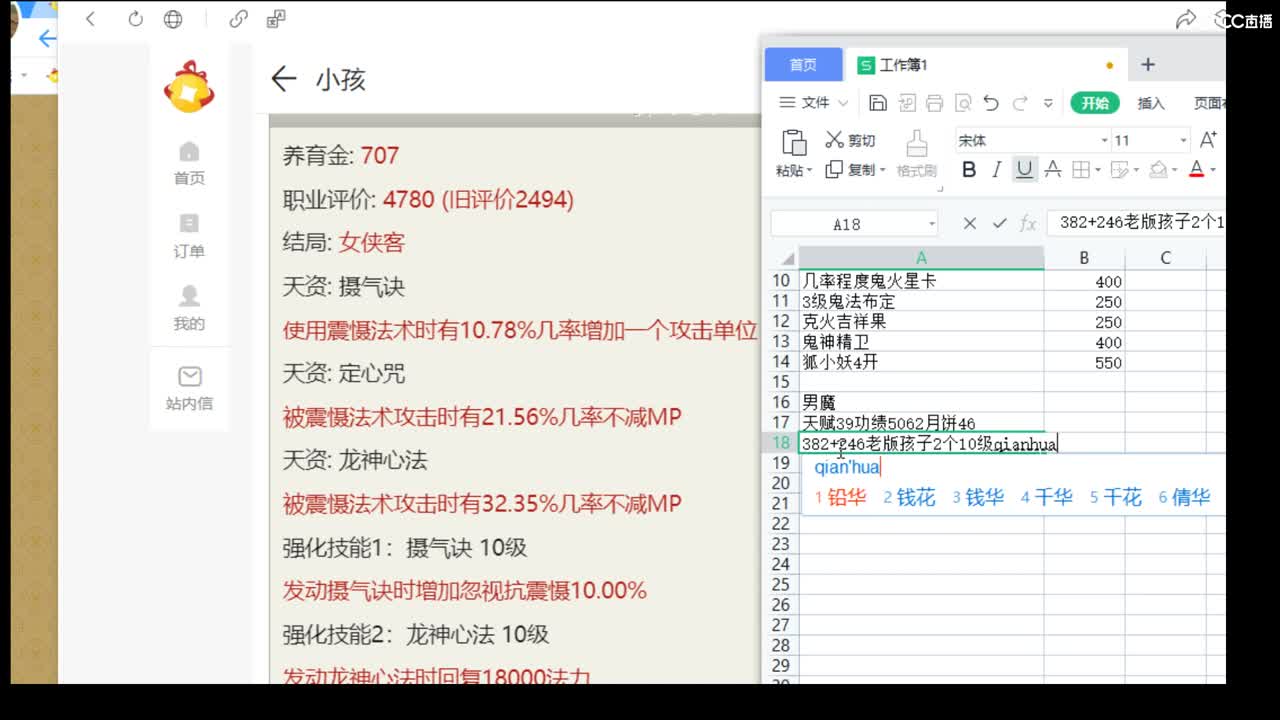1280x720 pixels.
Task: Return from the 小孩 page with back arrow
Action: 284,79
